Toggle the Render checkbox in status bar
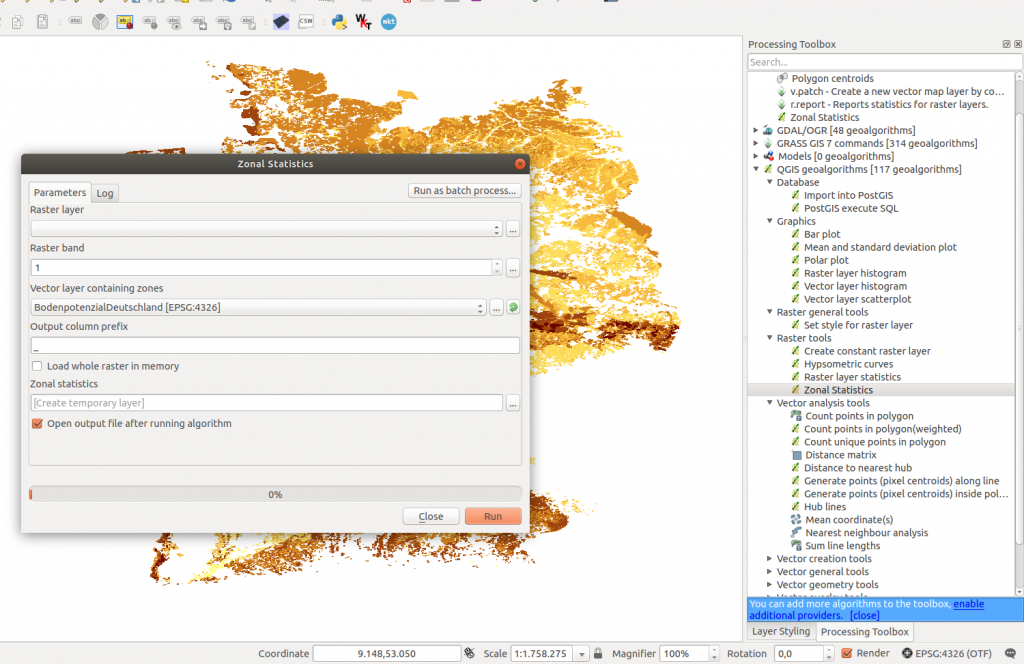This screenshot has width=1024, height=664. [847, 653]
